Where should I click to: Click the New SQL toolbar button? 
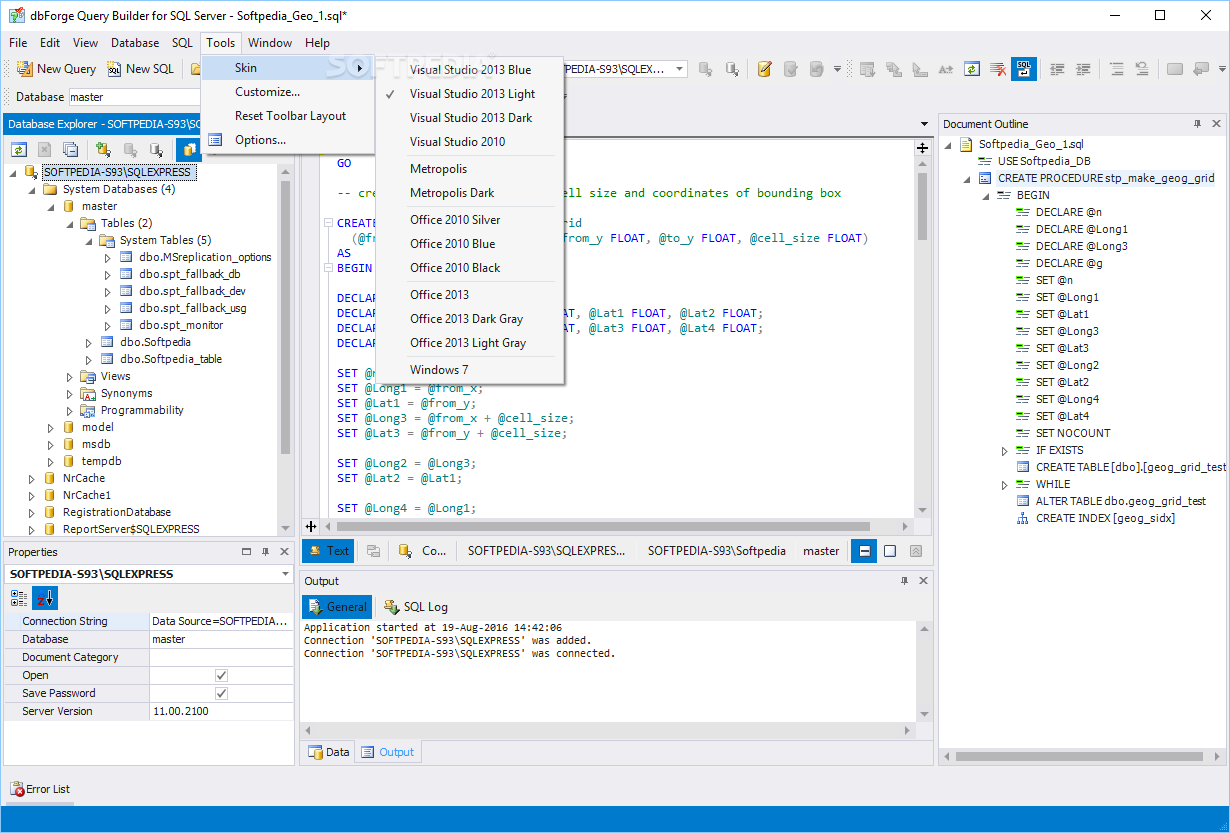[x=140, y=69]
